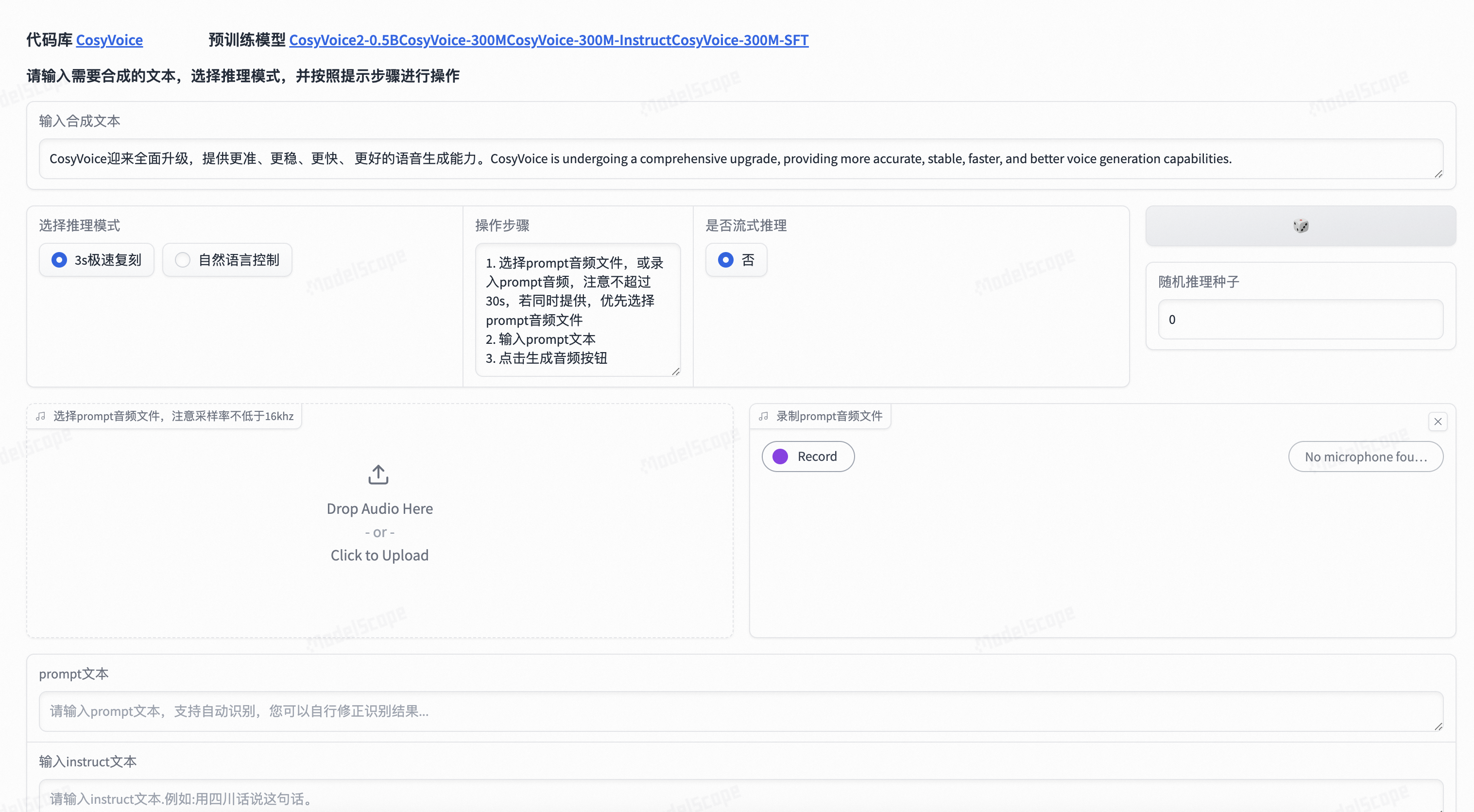The image size is (1474, 812).
Task: Open the CosyVoice-300M model link
Action: point(453,40)
